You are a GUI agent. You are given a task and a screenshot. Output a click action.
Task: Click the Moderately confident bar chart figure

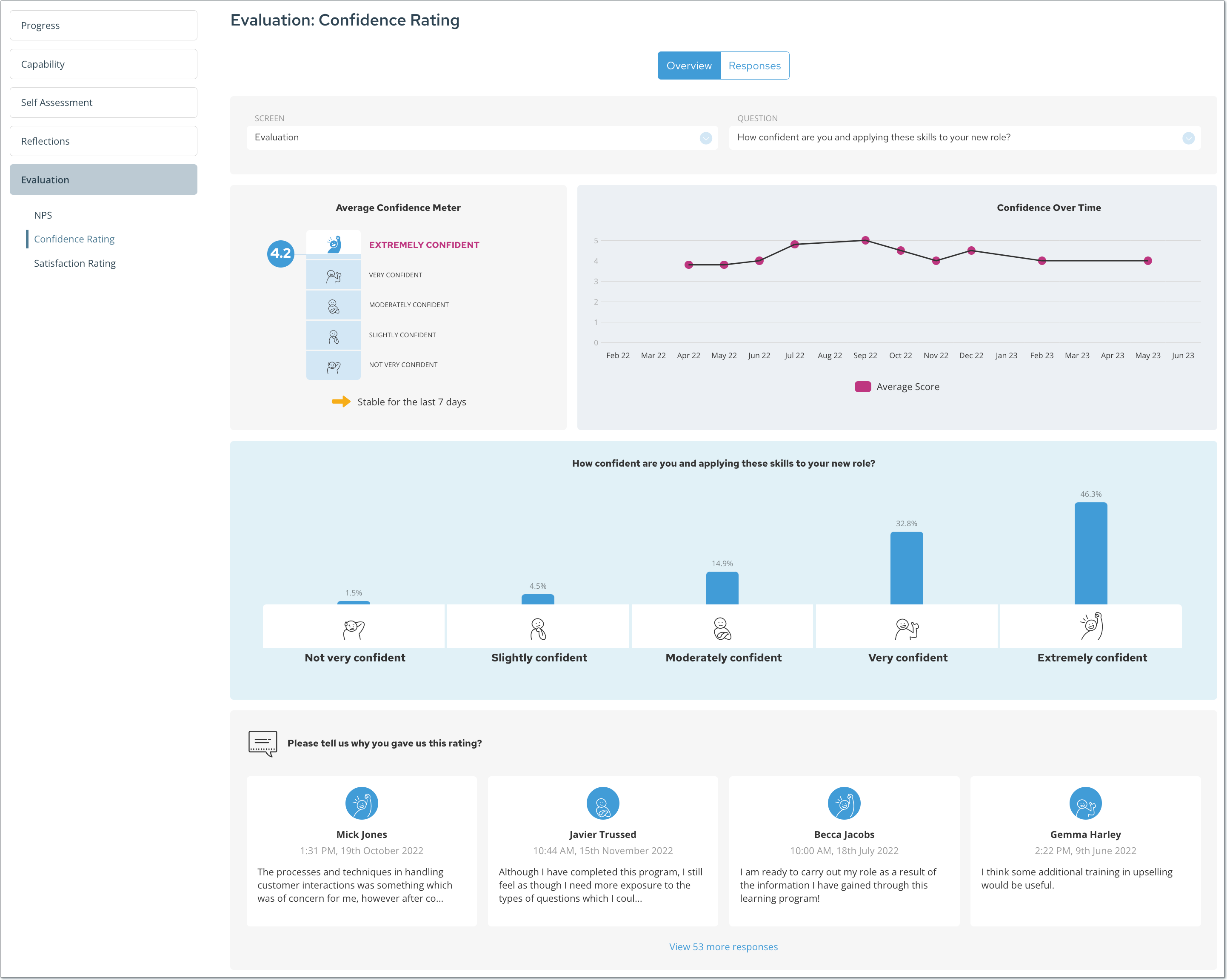[x=722, y=628]
